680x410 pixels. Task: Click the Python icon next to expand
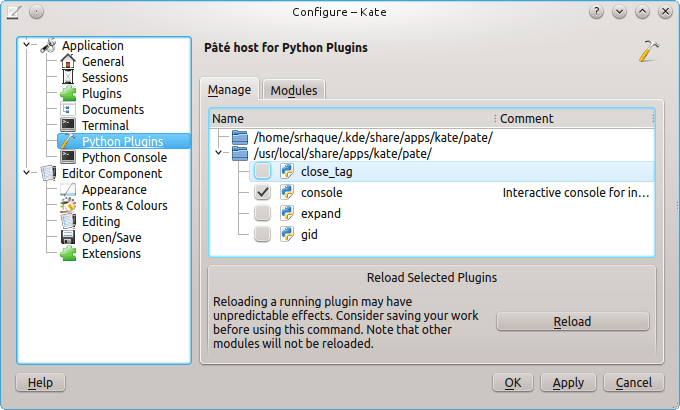pyautogui.click(x=287, y=213)
